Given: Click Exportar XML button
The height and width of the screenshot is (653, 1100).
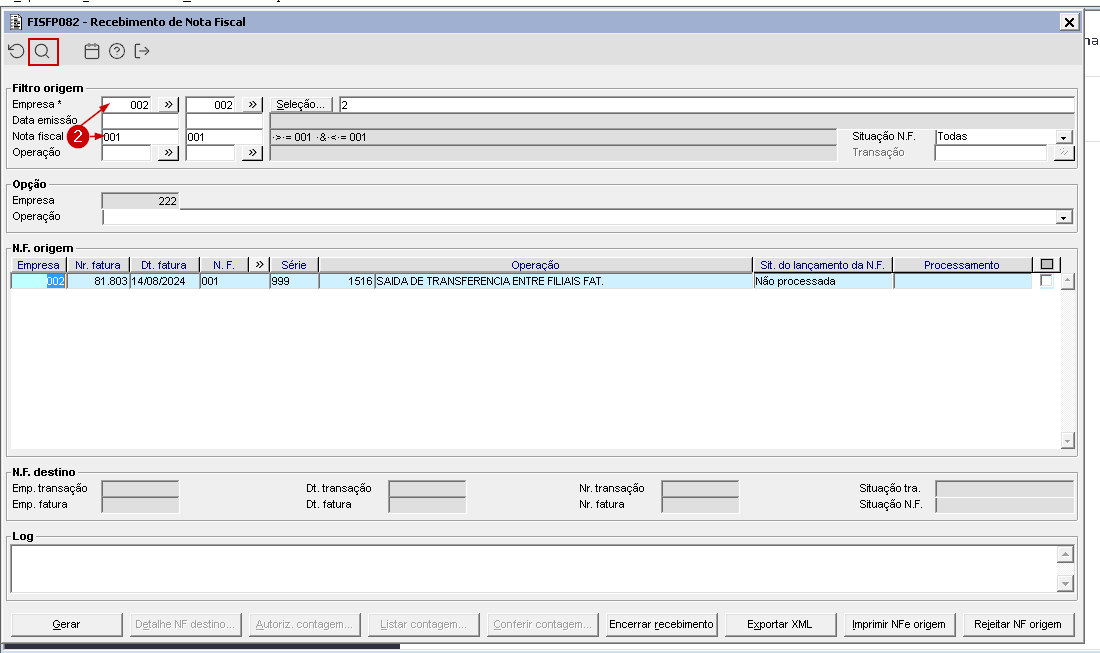Looking at the screenshot, I should tap(780, 624).
